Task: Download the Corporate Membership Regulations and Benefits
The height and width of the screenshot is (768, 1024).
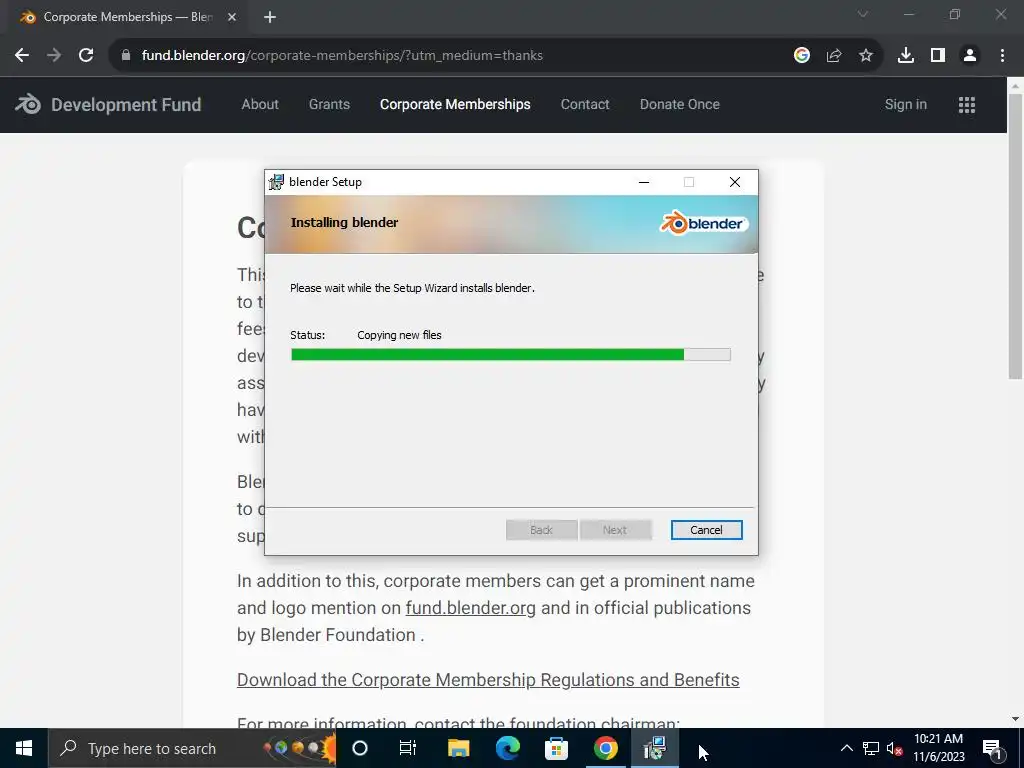Action: 488,680
